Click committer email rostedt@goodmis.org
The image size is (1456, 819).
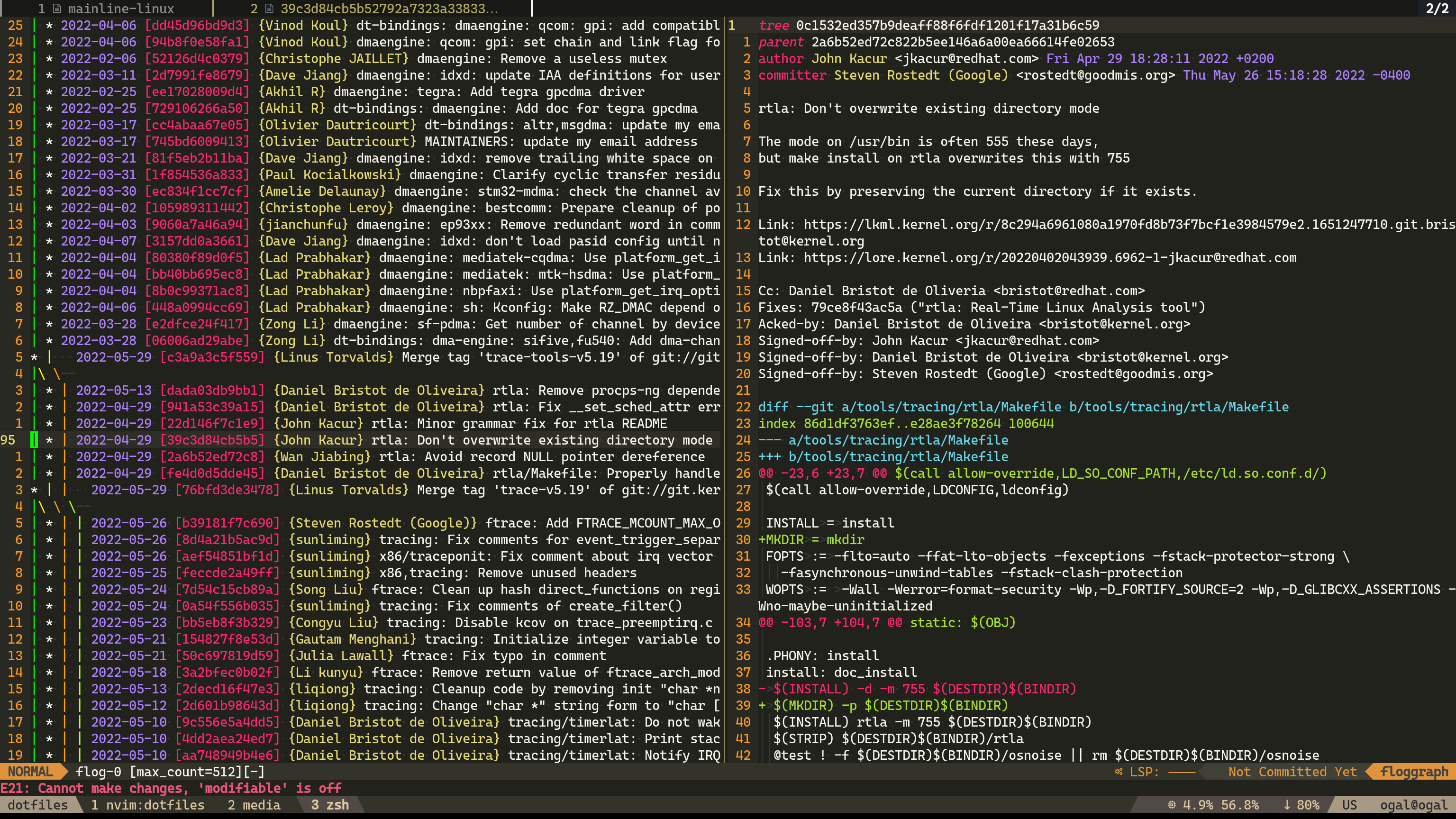pyautogui.click(x=1095, y=75)
